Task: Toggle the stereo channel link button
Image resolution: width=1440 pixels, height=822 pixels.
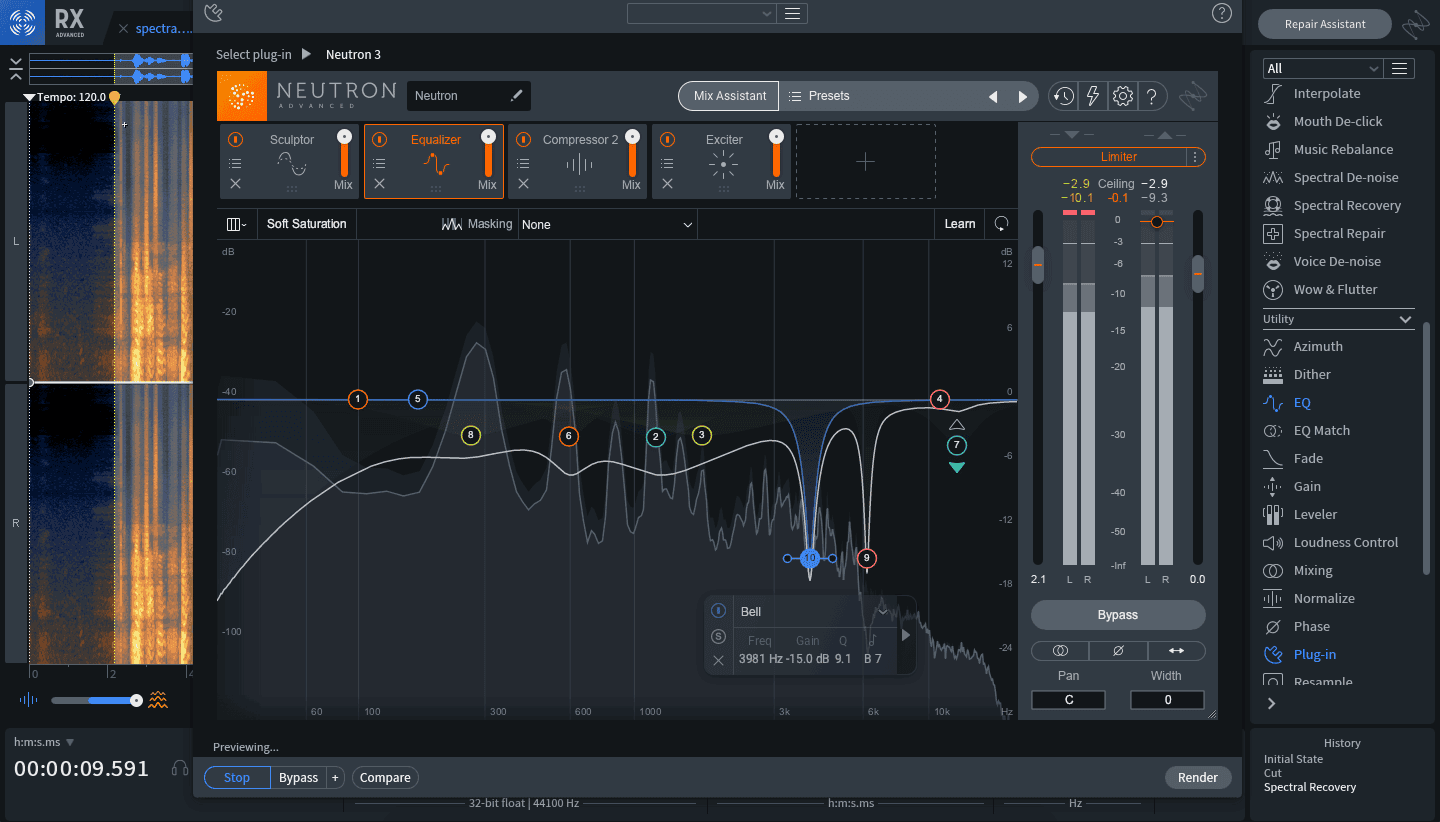Action: [1061, 650]
